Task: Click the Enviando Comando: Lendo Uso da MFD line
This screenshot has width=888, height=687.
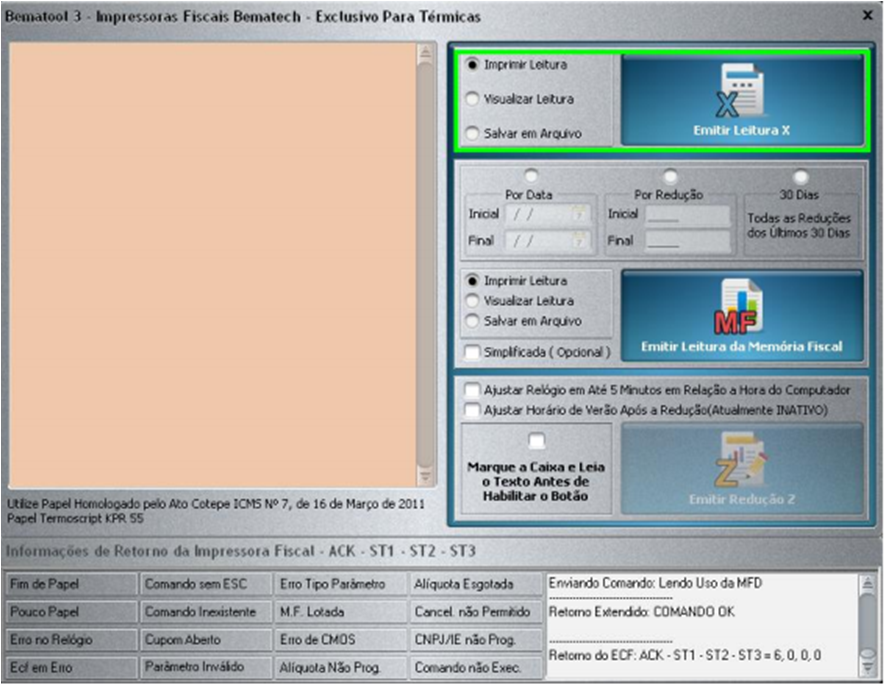Action: tap(655, 583)
